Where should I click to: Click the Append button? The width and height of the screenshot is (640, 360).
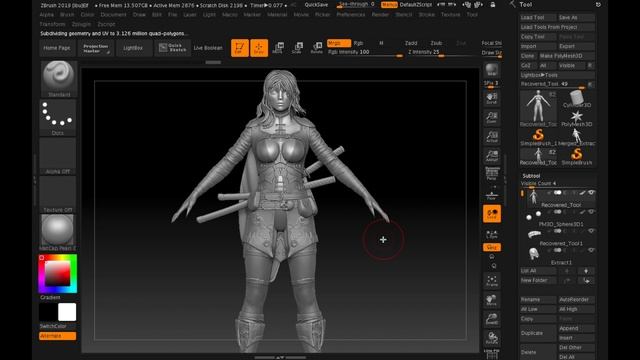click(576, 328)
